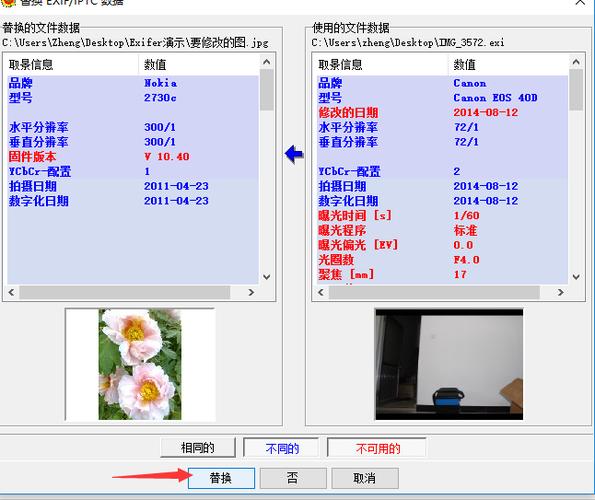Click up arrow of left list scrollbar

click(x=267, y=62)
